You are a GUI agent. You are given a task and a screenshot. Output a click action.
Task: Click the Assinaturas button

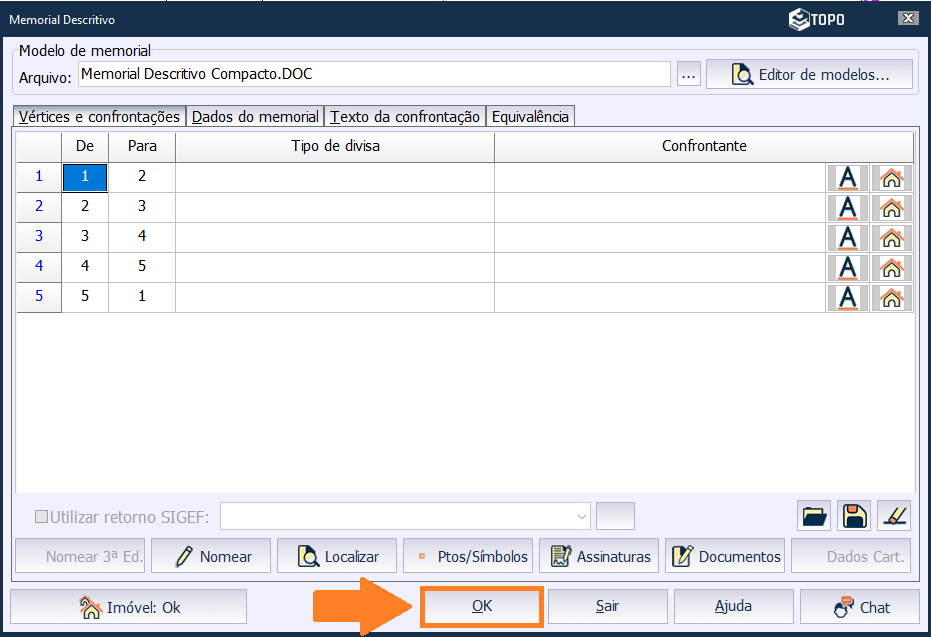[x=599, y=557]
